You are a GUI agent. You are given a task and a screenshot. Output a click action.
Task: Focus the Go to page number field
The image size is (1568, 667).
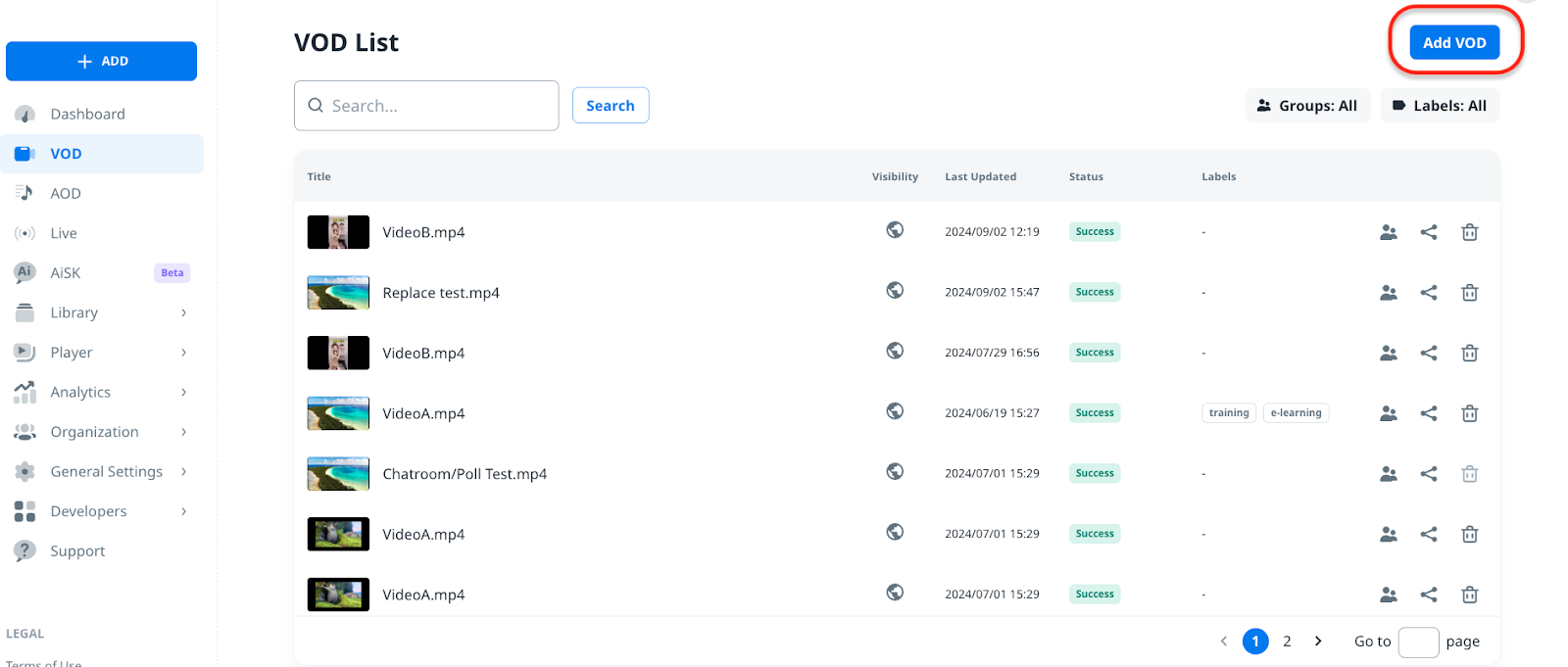pos(1418,642)
